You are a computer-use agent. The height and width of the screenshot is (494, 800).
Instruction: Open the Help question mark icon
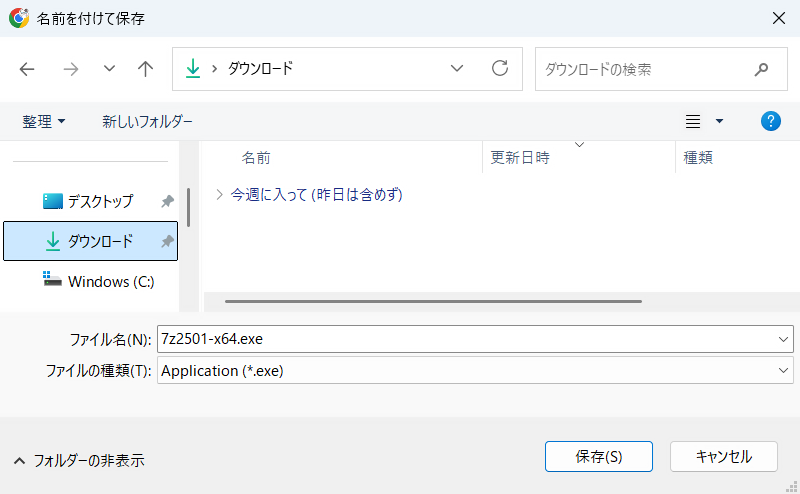point(770,121)
